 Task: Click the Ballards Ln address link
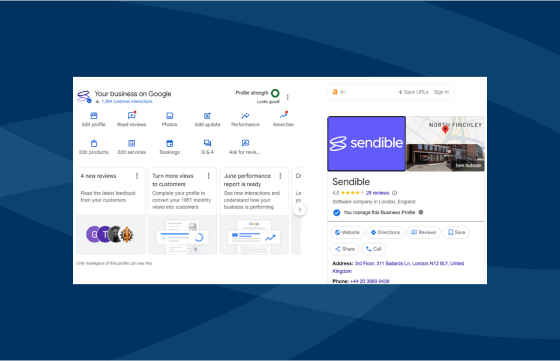click(398, 267)
